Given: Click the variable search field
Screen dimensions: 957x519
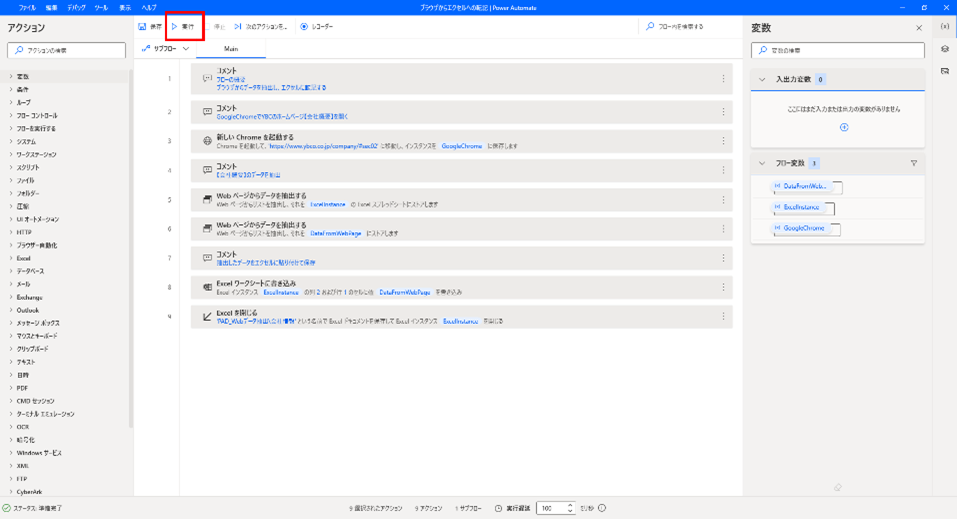Looking at the screenshot, I should [837, 50].
